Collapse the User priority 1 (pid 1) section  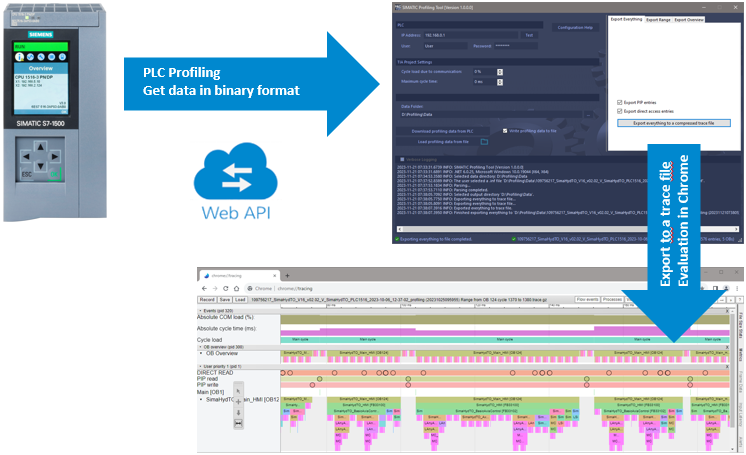pyautogui.click(x=200, y=366)
